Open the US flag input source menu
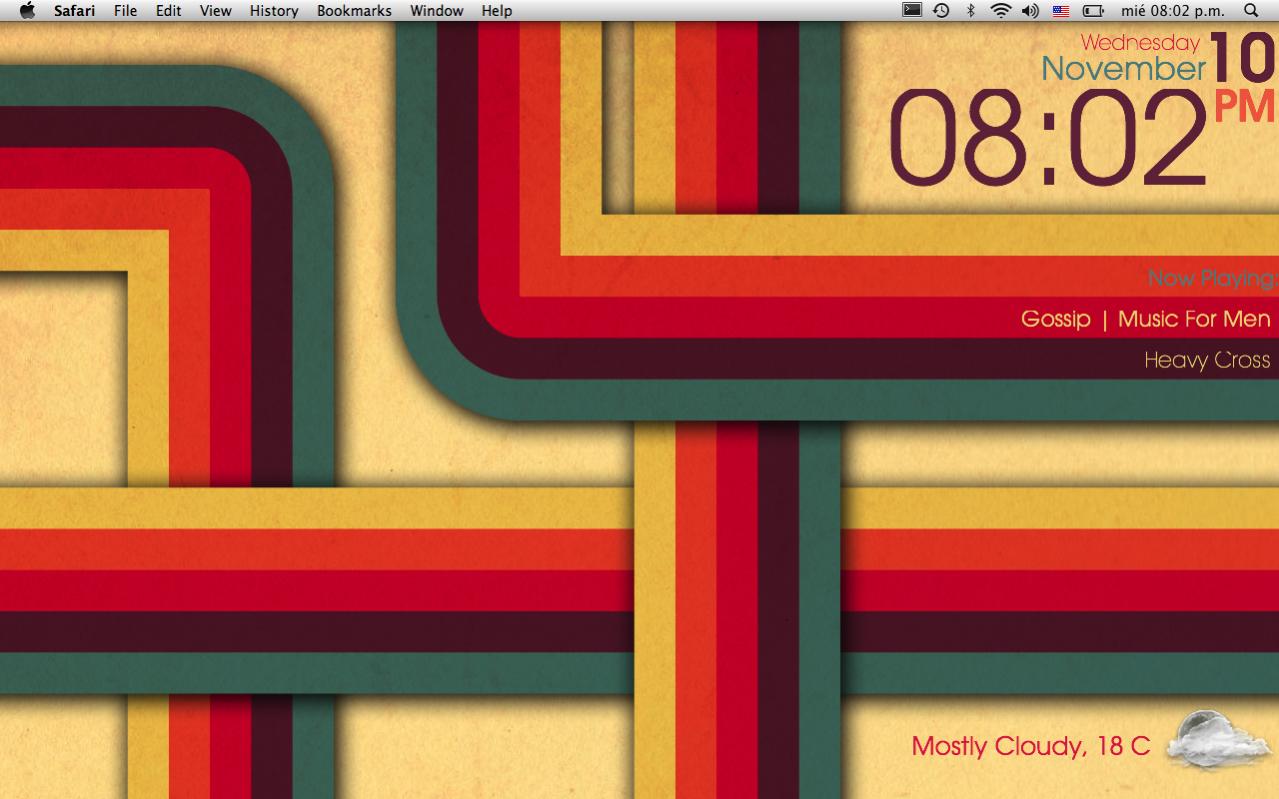Viewport: 1279px width, 799px height. [1061, 11]
